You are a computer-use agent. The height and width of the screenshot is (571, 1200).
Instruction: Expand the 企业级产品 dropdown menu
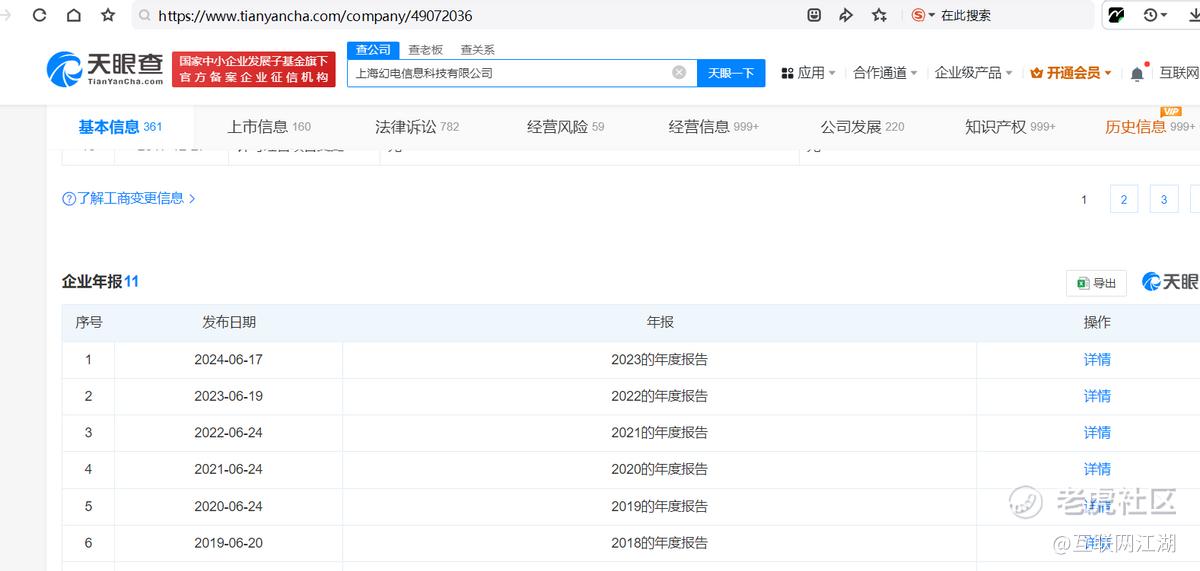click(x=973, y=73)
